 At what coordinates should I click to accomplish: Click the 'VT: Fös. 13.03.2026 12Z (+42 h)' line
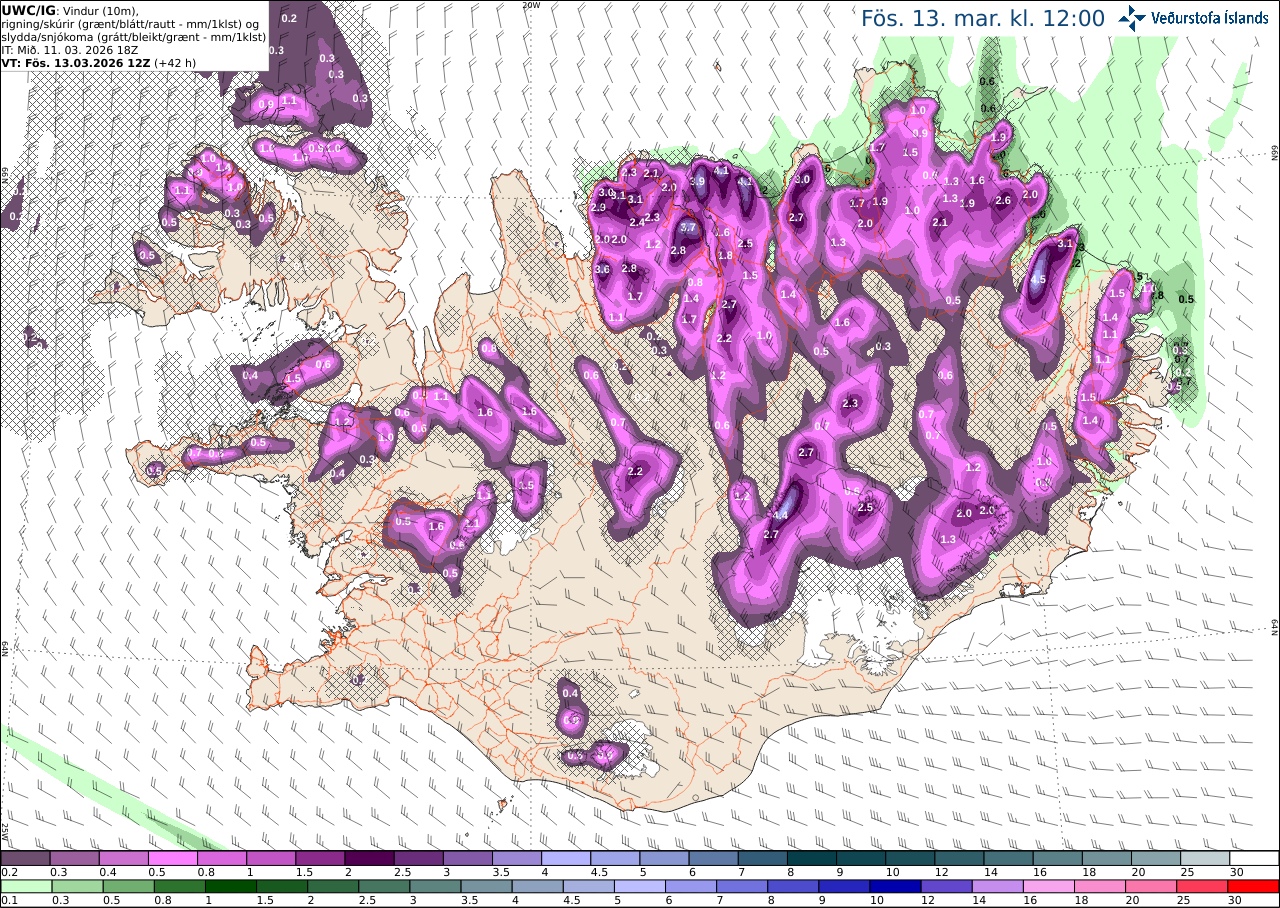pos(99,62)
